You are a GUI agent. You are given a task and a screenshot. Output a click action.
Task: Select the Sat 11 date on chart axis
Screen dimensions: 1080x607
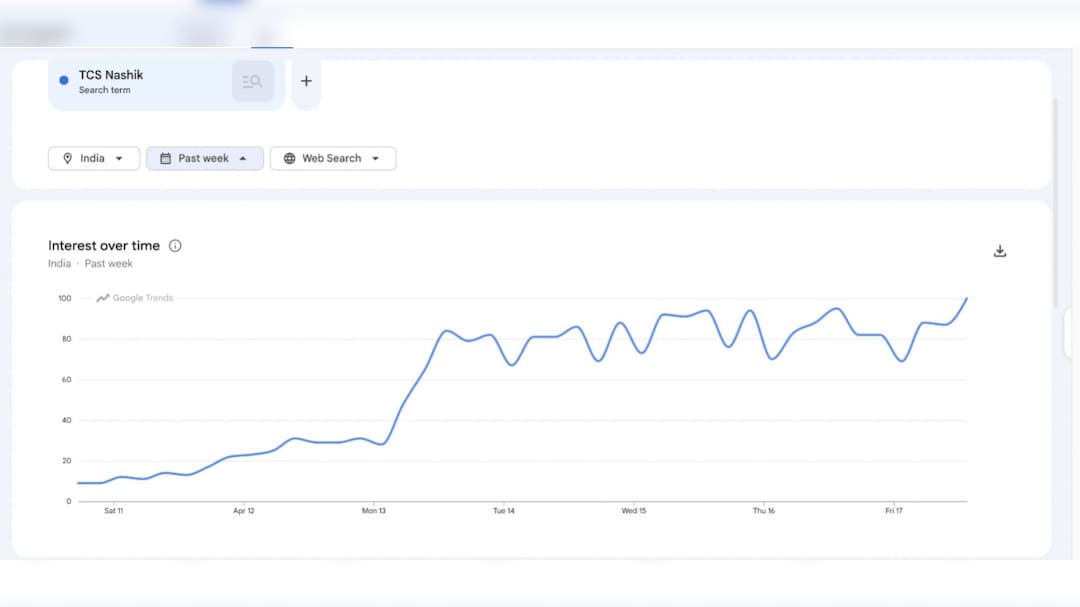(x=113, y=511)
